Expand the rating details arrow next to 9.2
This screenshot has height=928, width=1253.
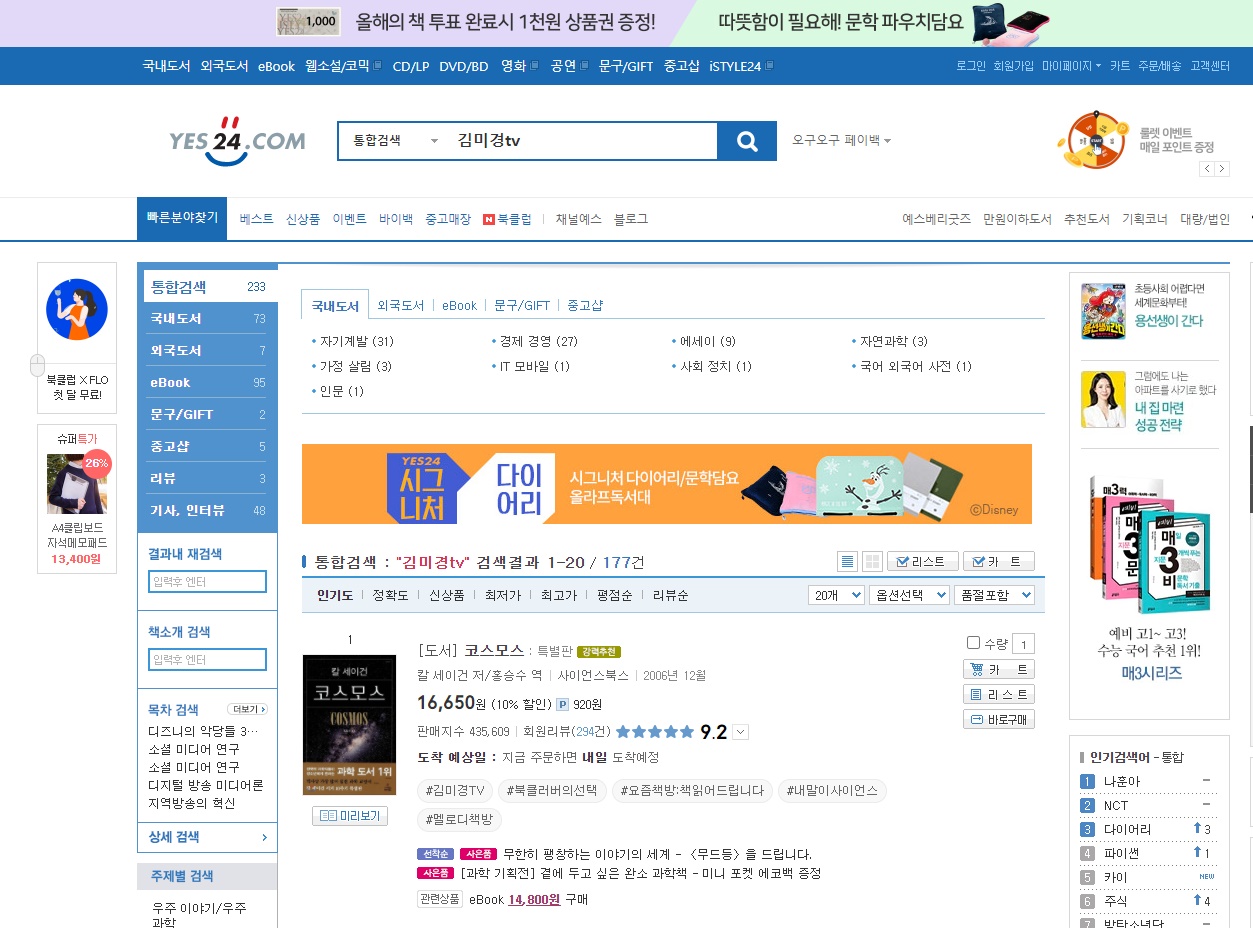740,732
